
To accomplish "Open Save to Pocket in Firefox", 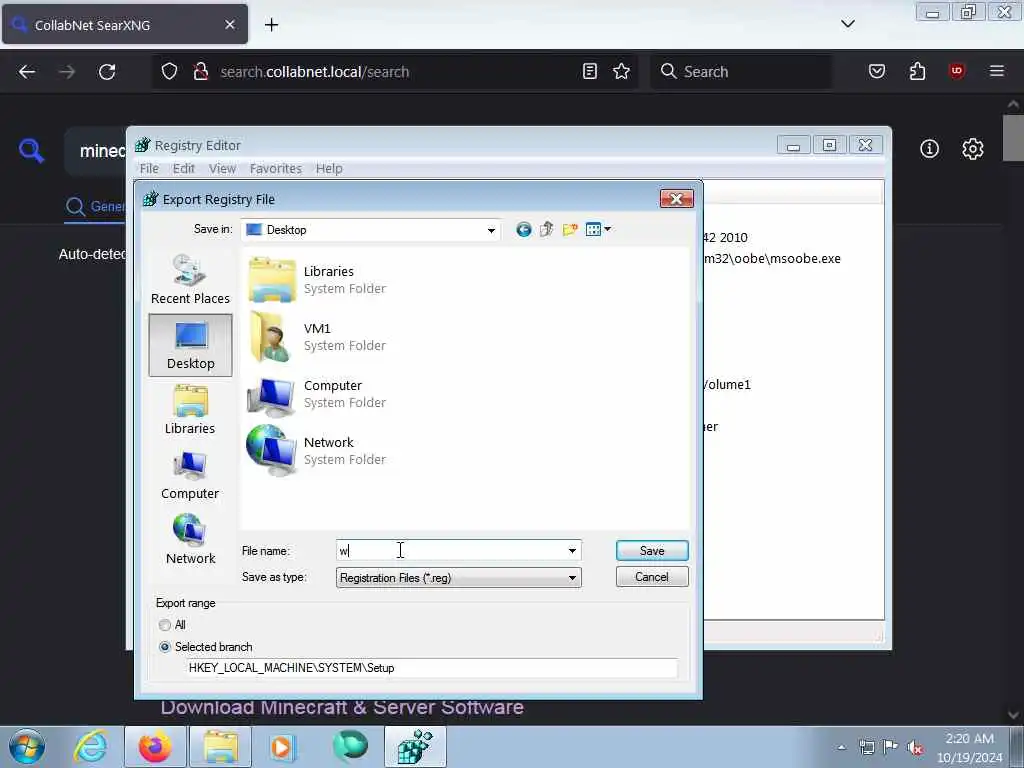I will [x=876, y=71].
